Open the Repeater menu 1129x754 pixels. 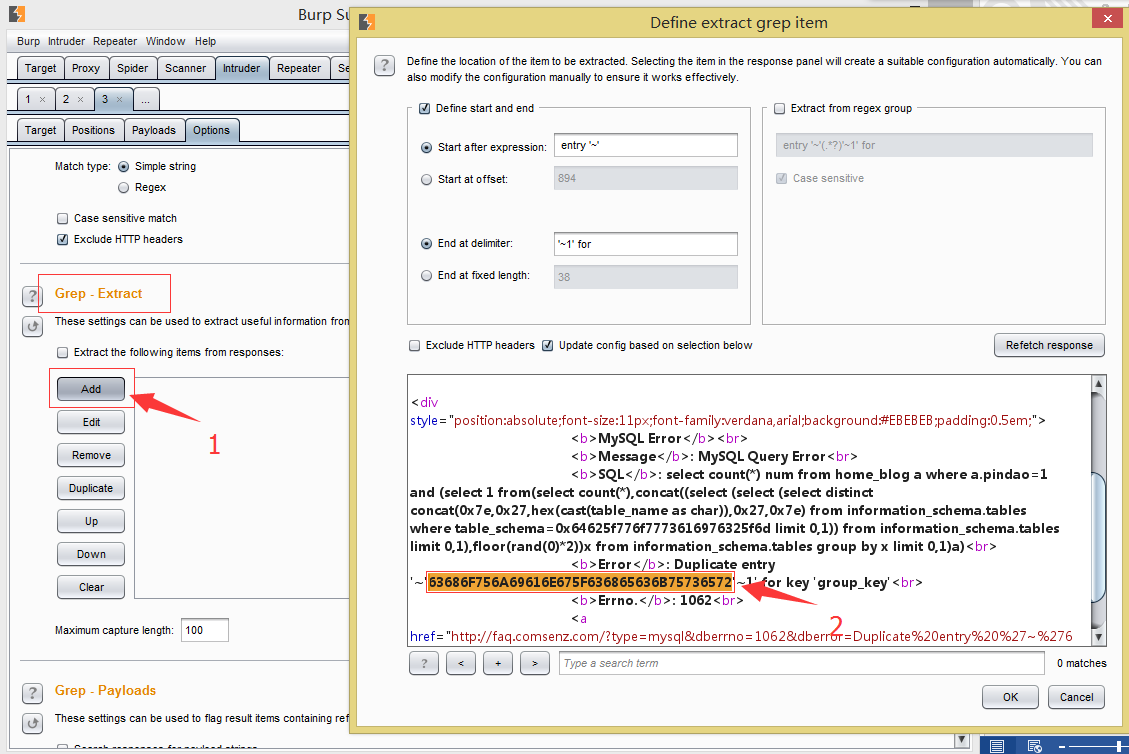(x=114, y=41)
